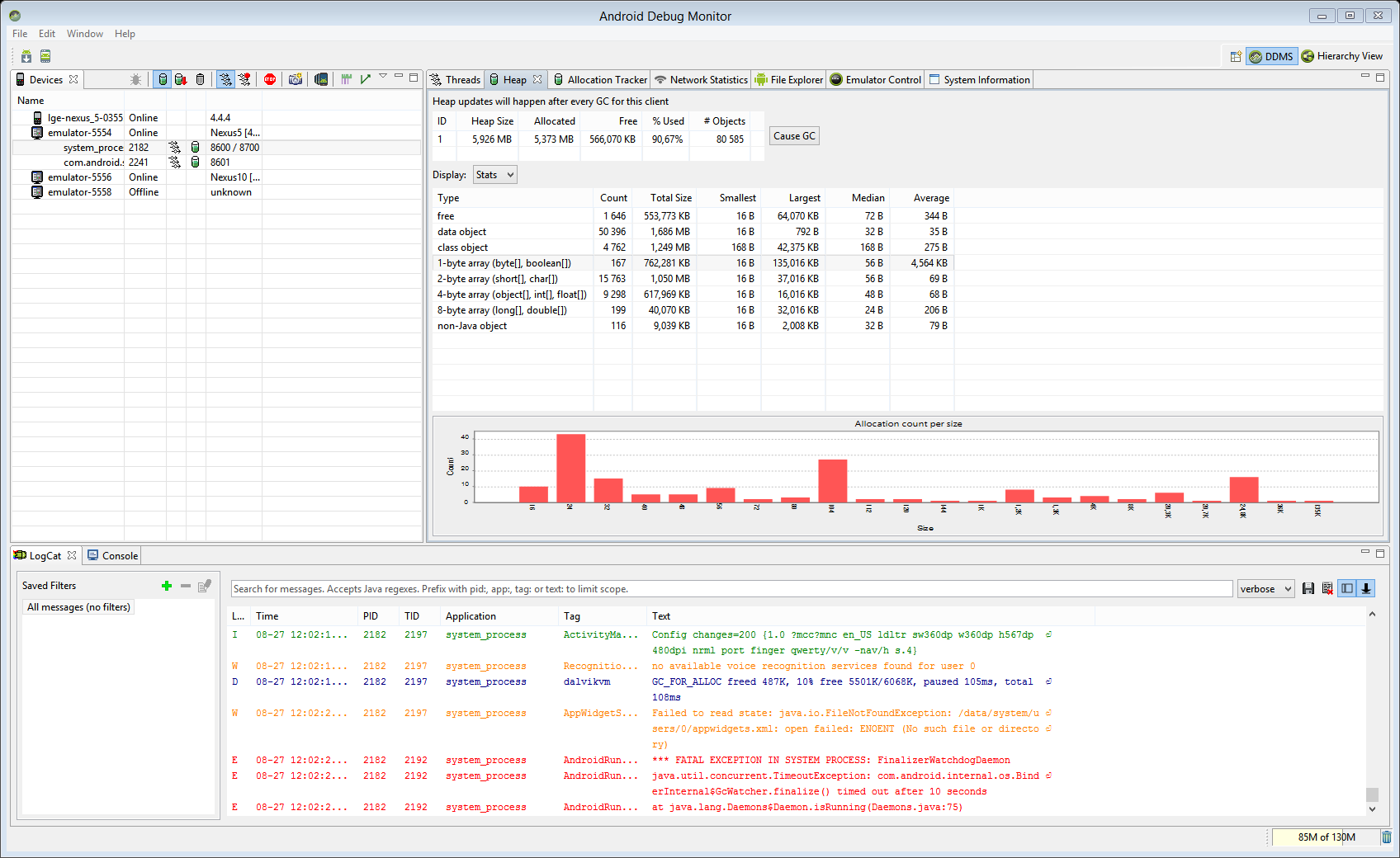This screenshot has width=1400, height=858.
Task: Minimize the LogCat panel using its minimize icon
Action: click(1365, 552)
